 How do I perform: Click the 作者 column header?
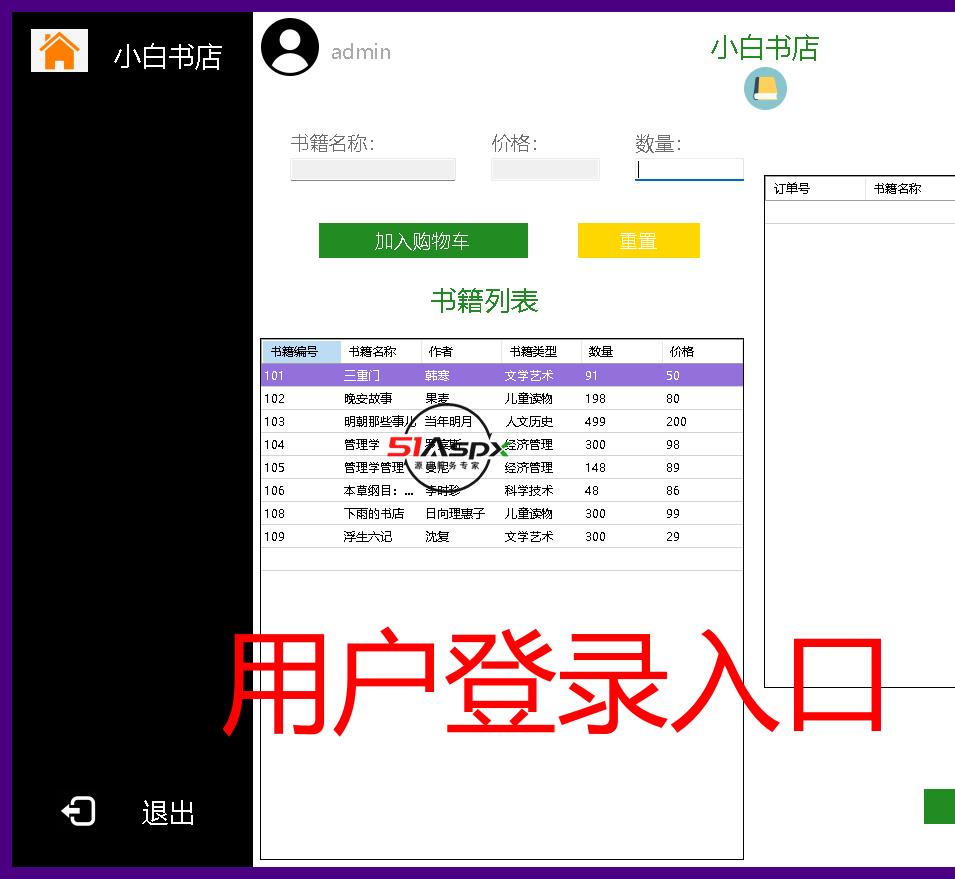pos(461,351)
